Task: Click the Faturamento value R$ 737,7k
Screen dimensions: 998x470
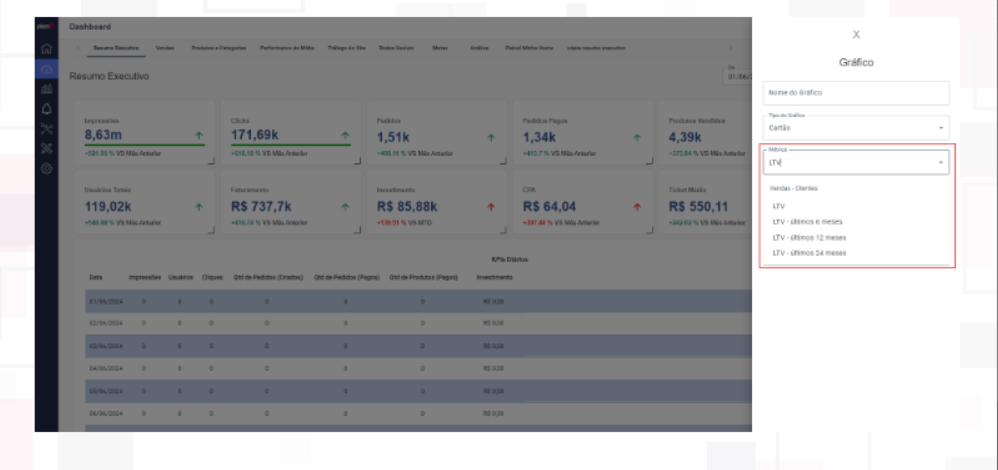Action: [x=261, y=206]
